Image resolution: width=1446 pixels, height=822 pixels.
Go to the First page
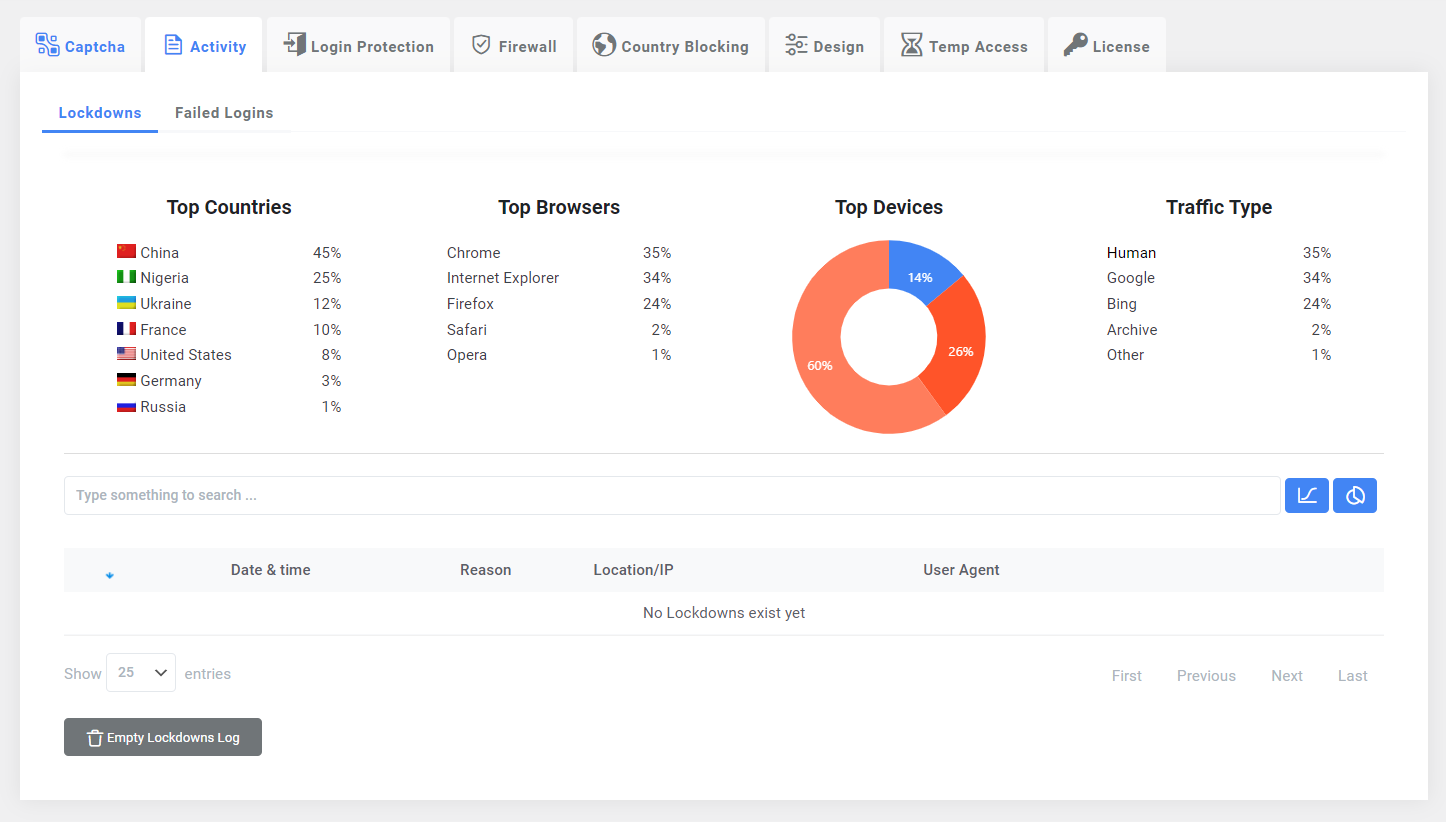pos(1127,676)
